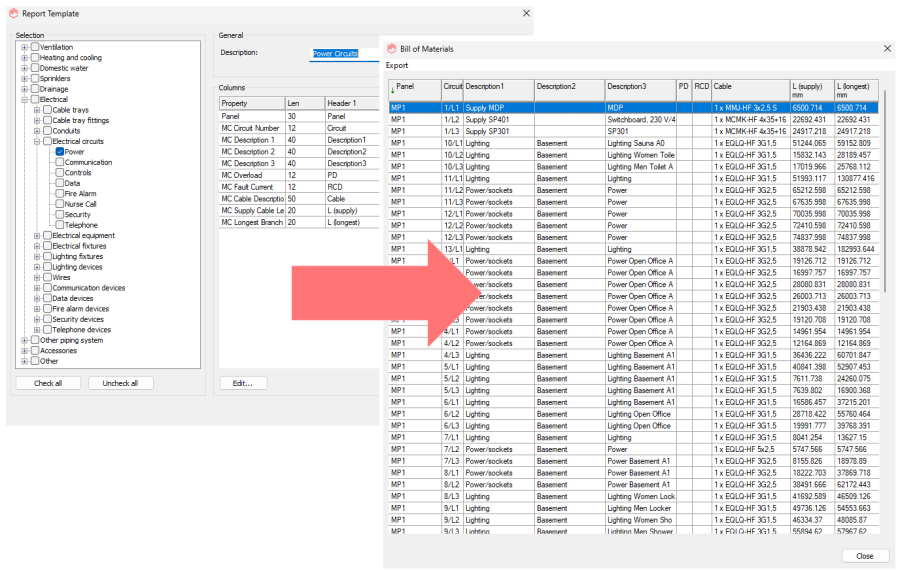Image resolution: width=900 pixels, height=573 pixels.
Task: Check the Ventilation checkbox
Action: coord(35,47)
